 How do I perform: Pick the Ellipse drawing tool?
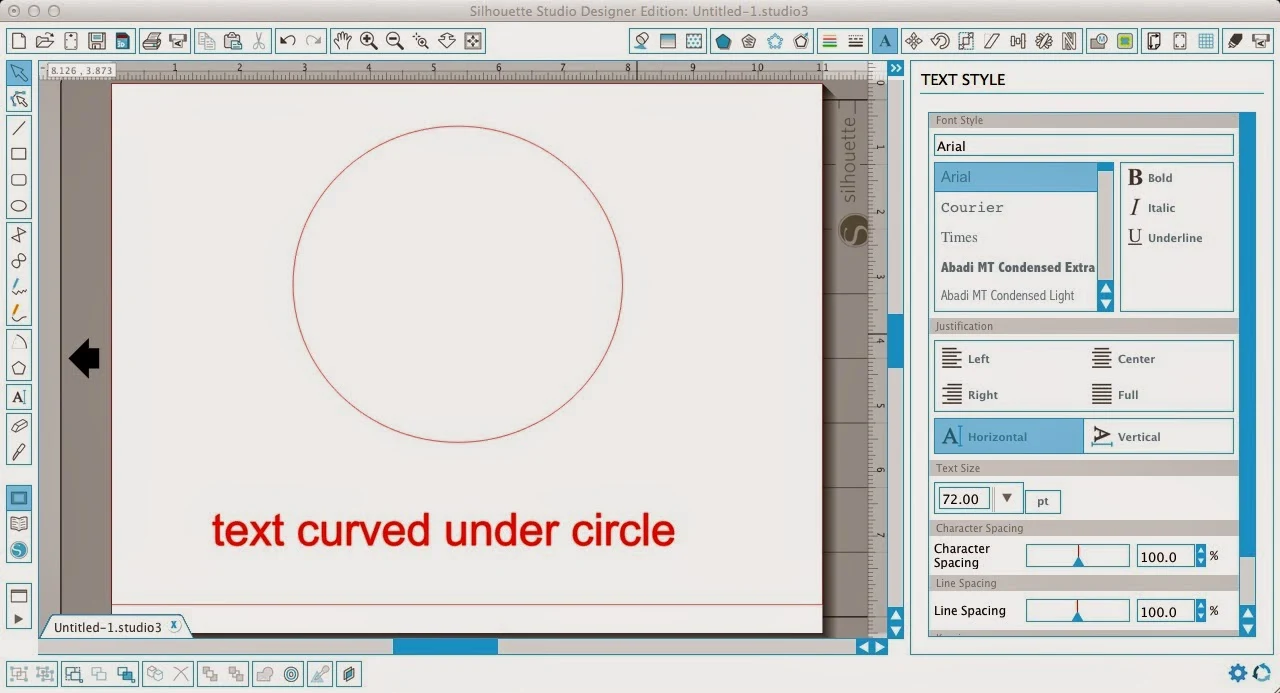[x=18, y=205]
